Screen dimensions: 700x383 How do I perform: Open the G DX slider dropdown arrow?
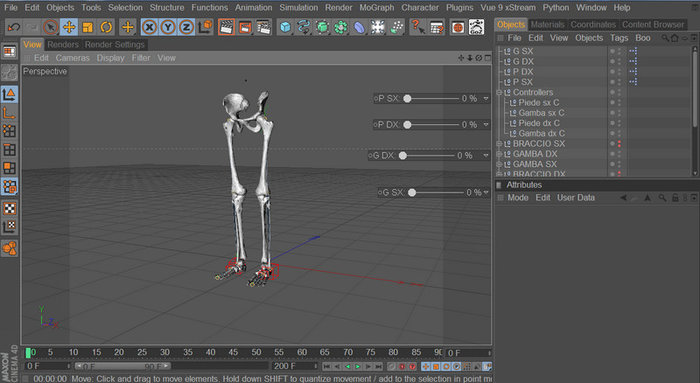click(485, 155)
